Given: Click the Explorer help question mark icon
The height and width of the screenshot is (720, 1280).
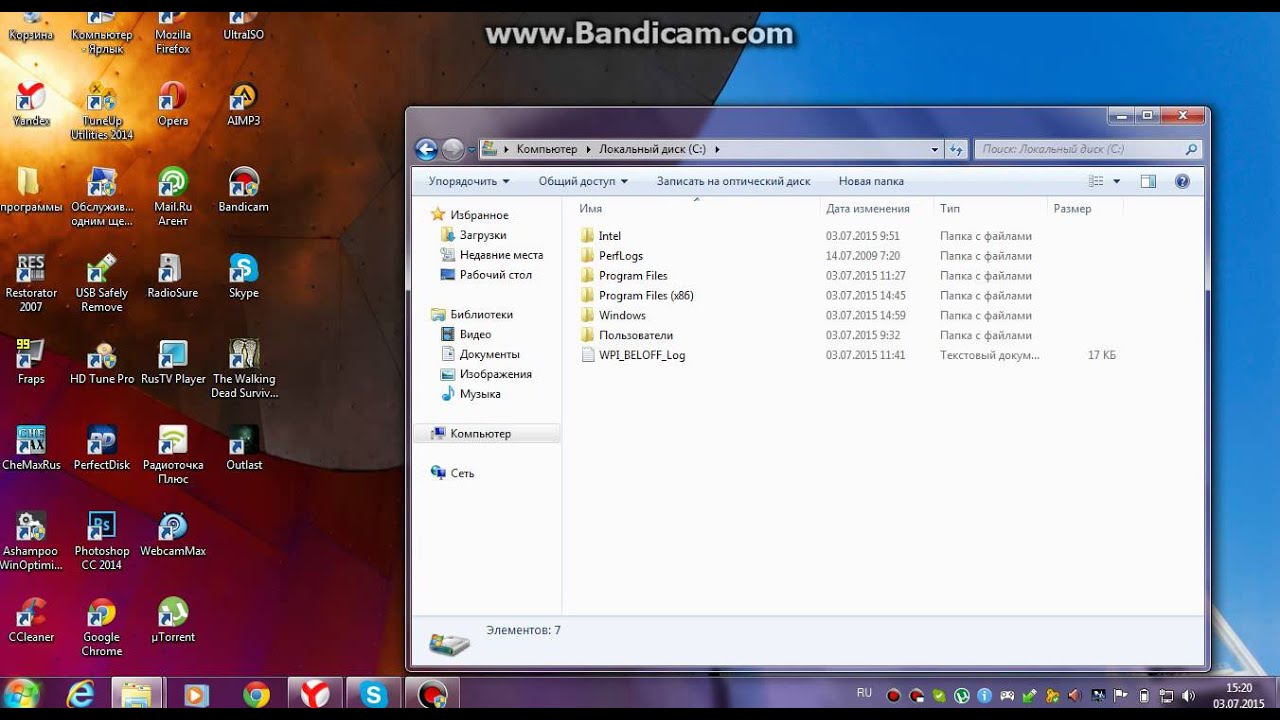Looking at the screenshot, I should click(1182, 181).
